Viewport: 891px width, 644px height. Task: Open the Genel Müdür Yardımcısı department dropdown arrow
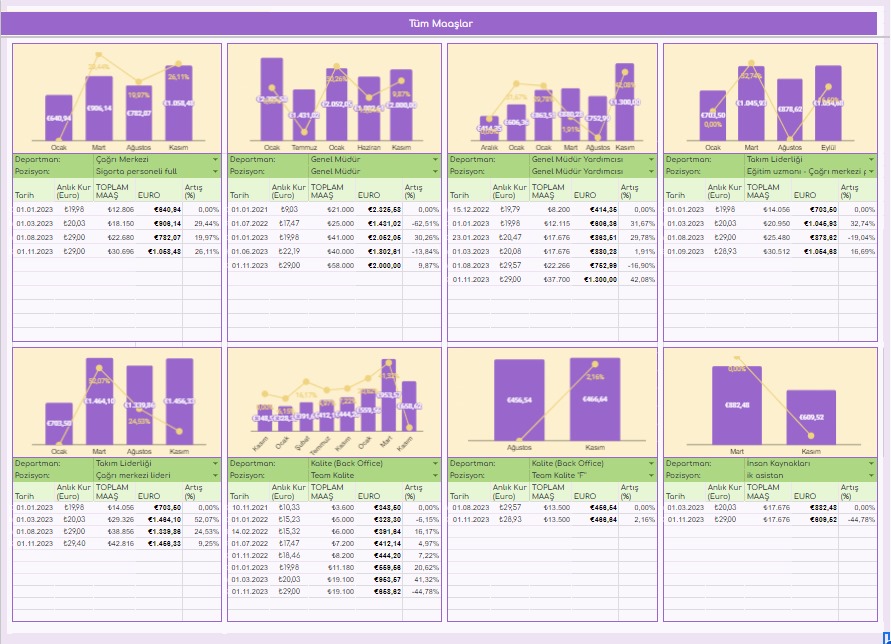pos(652,159)
